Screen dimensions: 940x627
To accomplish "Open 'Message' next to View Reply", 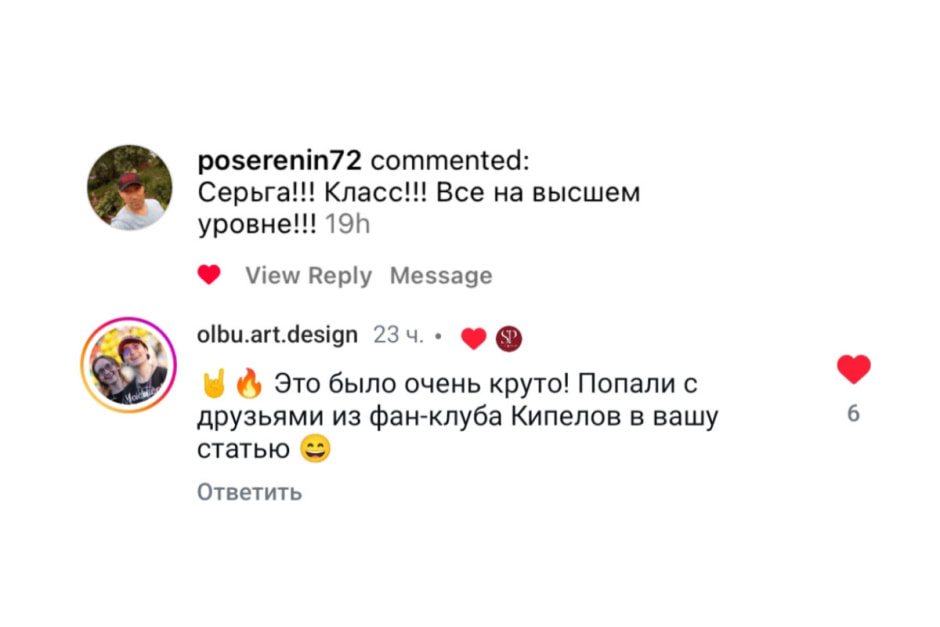I will (441, 275).
